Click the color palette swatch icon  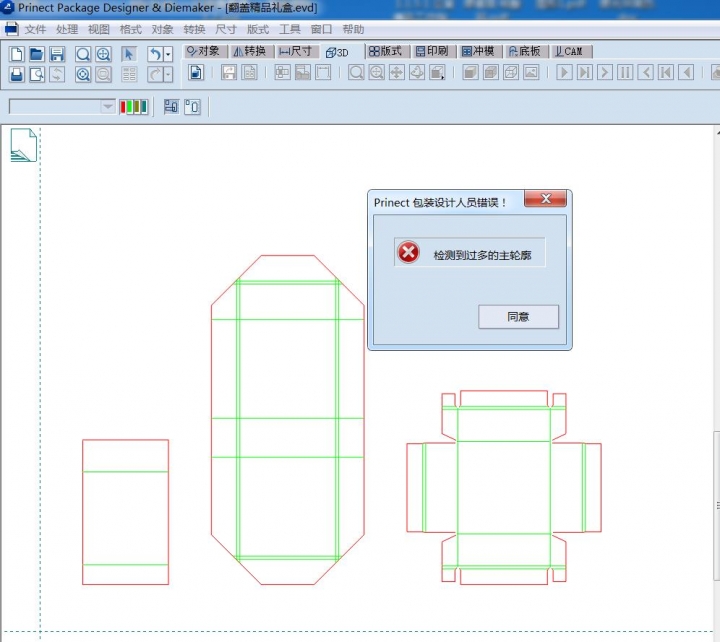click(134, 106)
